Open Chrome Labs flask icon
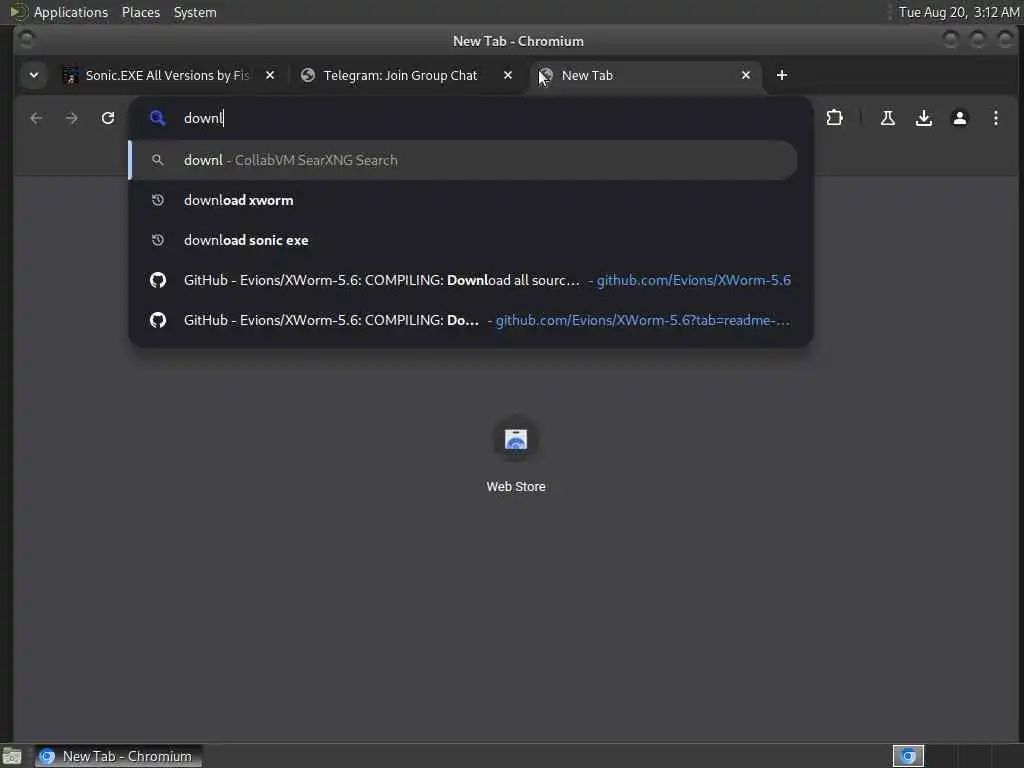1024x768 pixels. pos(888,118)
